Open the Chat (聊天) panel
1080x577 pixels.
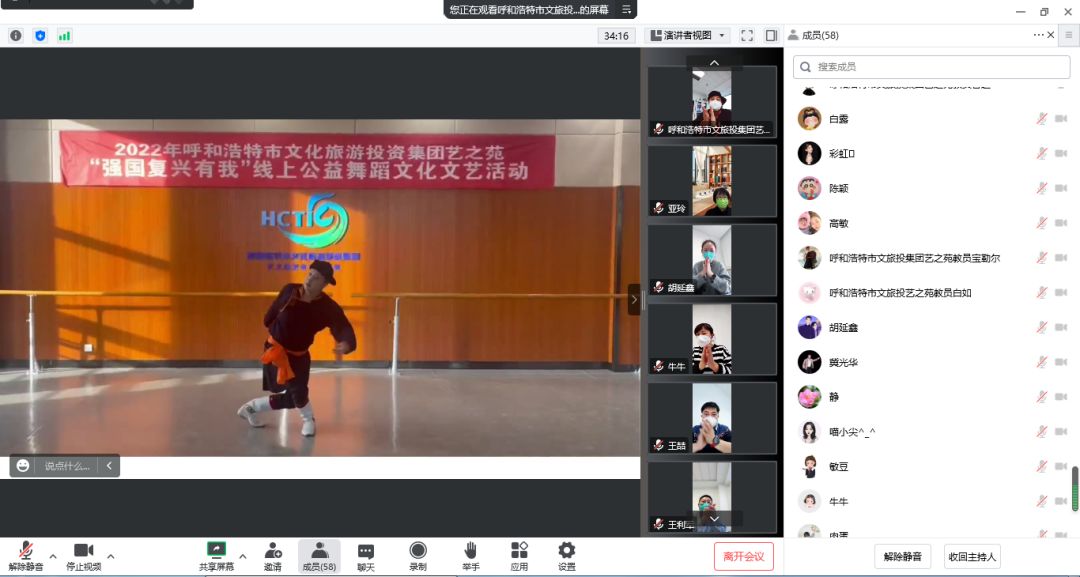(x=366, y=556)
